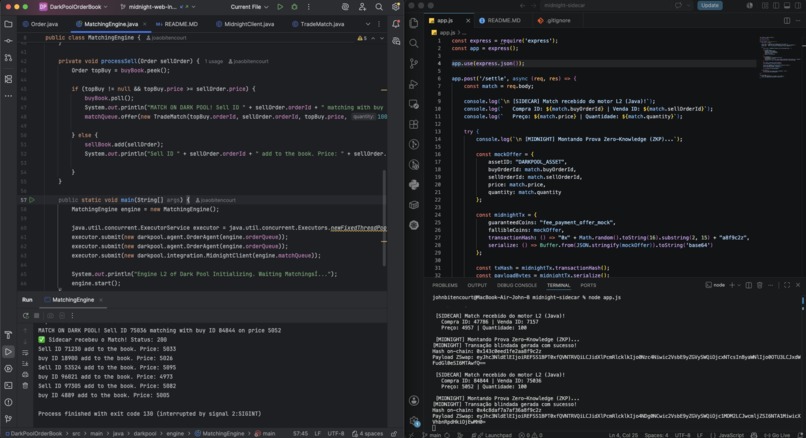Image resolution: width=806 pixels, height=438 pixels.
Task: Toggle read-only lock in IntelliJ status bar
Action: tap(394, 433)
